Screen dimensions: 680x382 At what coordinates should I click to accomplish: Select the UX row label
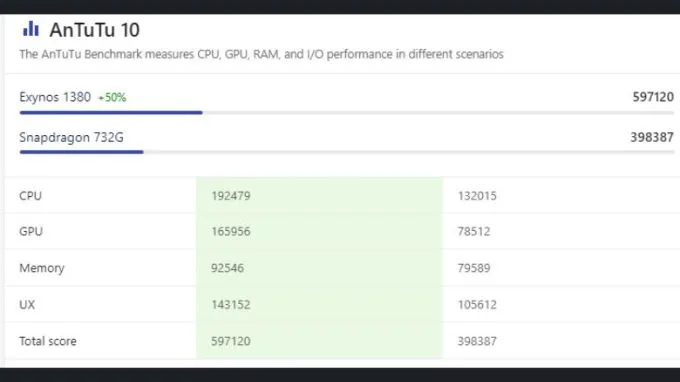click(27, 305)
